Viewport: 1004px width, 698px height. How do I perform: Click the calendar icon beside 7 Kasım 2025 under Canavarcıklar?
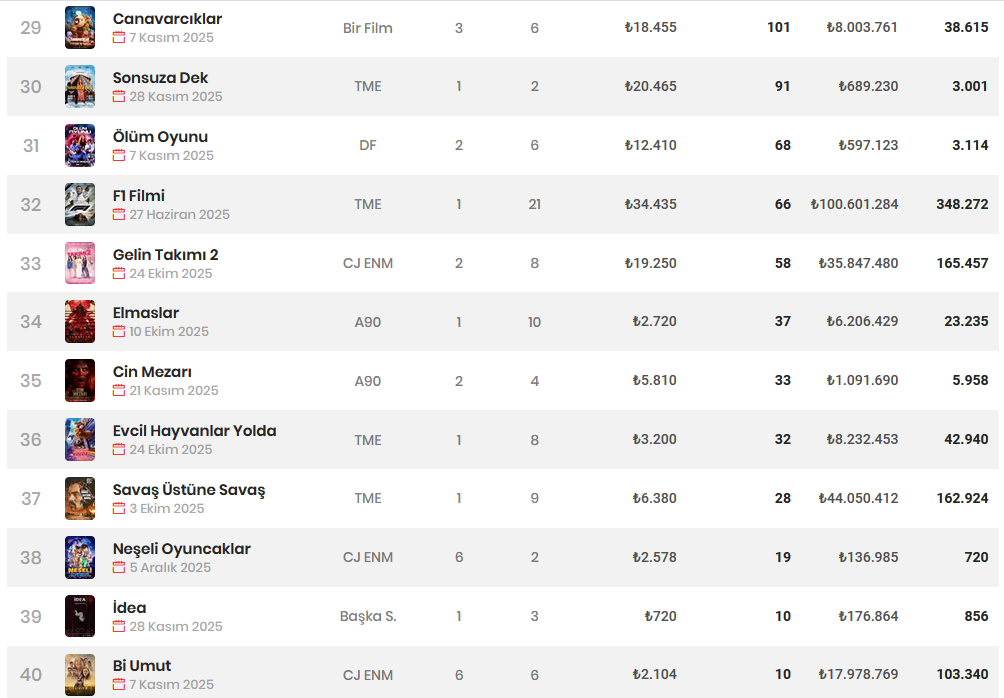click(119, 38)
